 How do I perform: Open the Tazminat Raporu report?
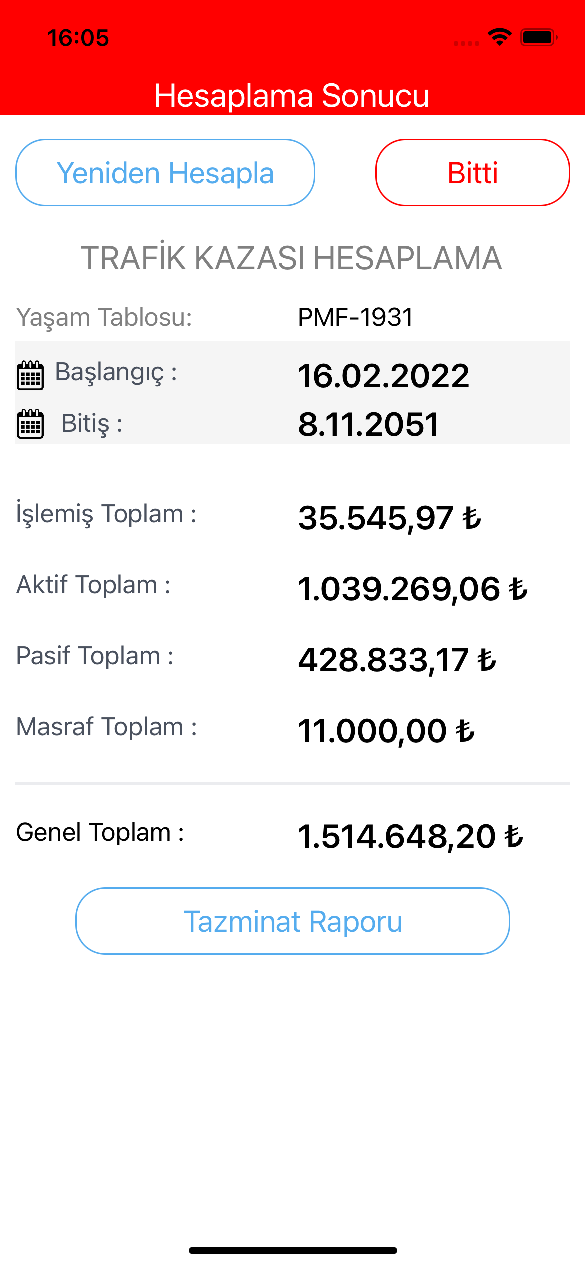(x=293, y=921)
